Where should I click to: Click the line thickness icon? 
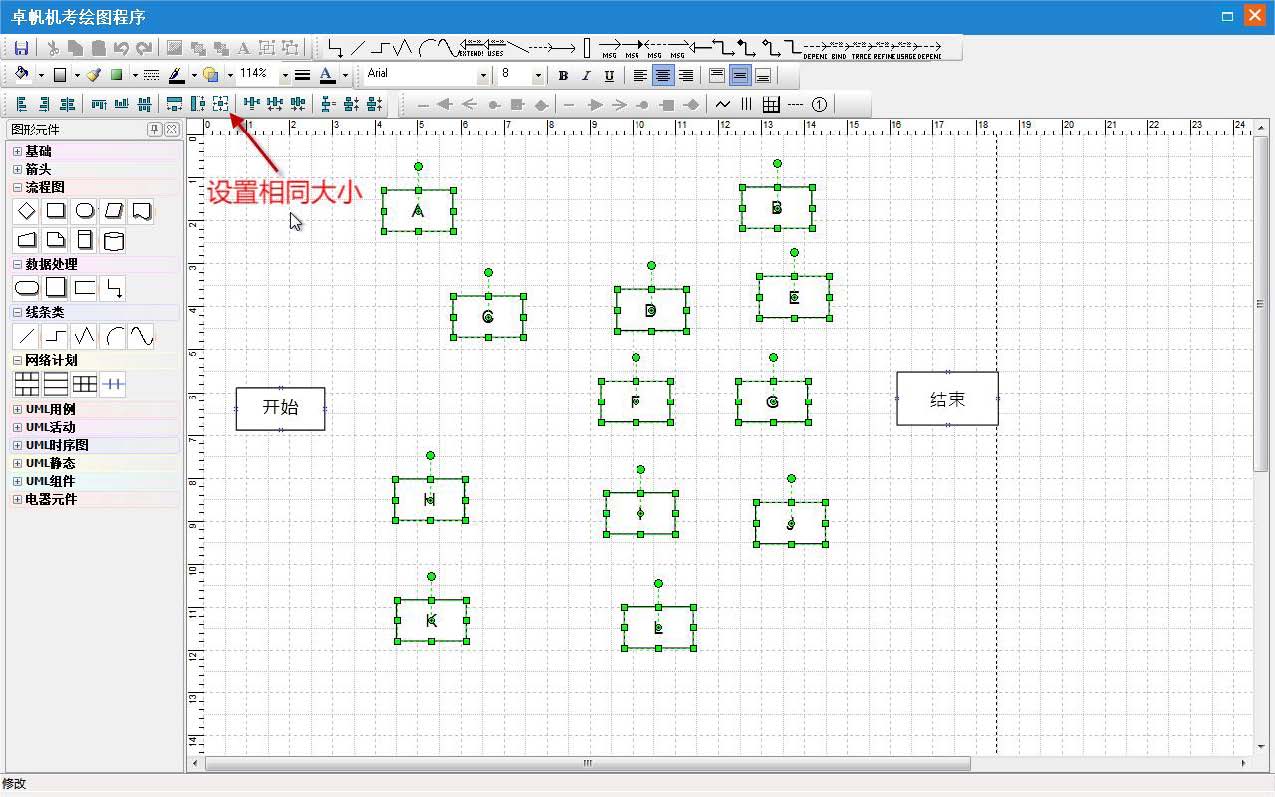point(302,75)
